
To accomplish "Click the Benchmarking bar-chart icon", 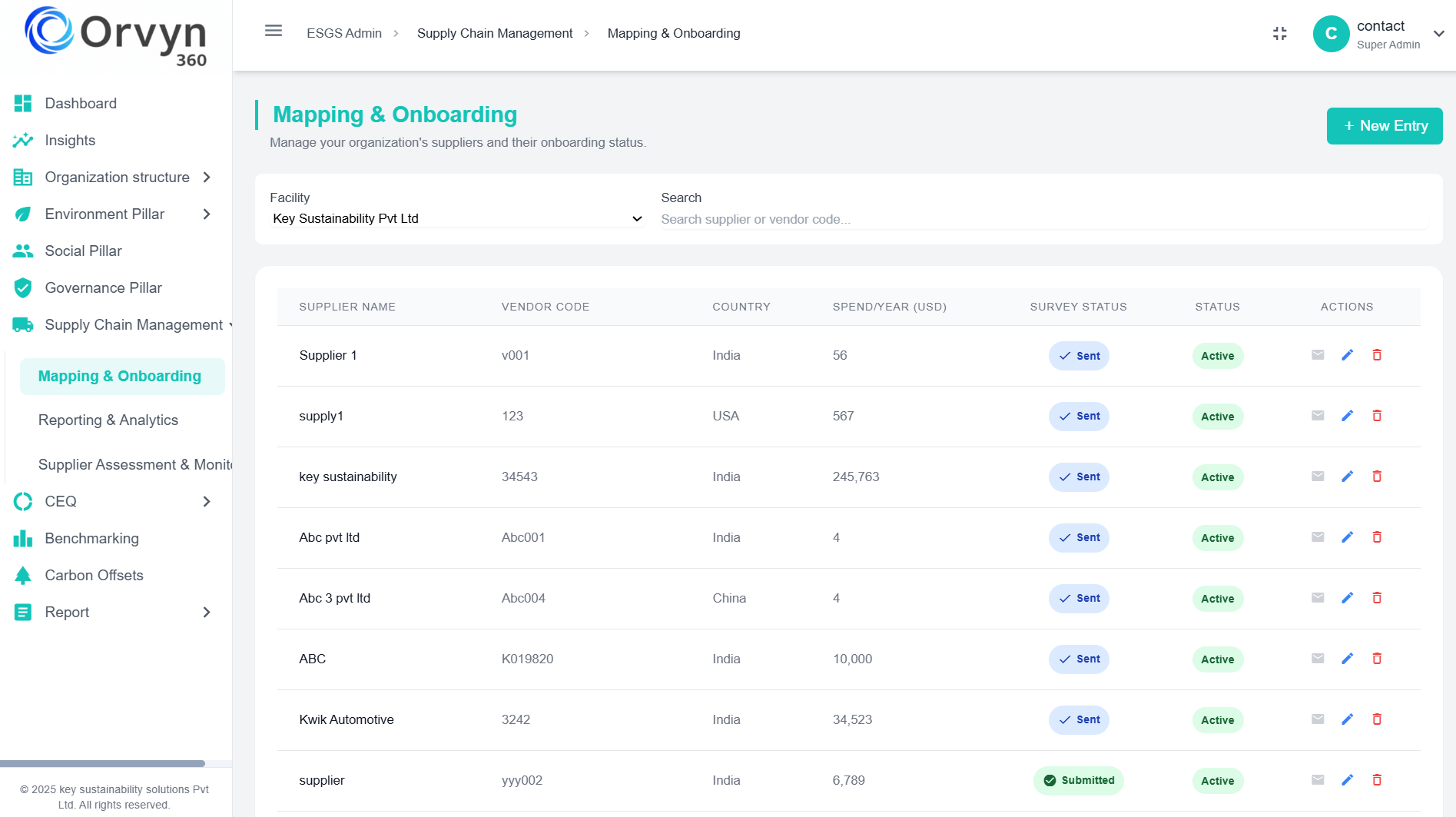I will [23, 538].
